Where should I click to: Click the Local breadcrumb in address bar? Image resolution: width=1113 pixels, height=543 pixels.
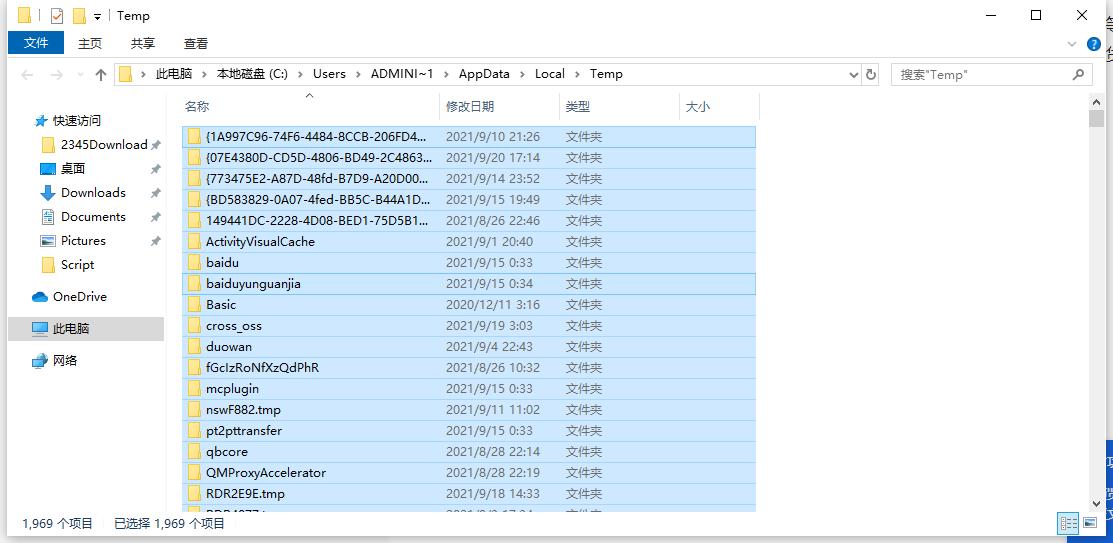[549, 74]
